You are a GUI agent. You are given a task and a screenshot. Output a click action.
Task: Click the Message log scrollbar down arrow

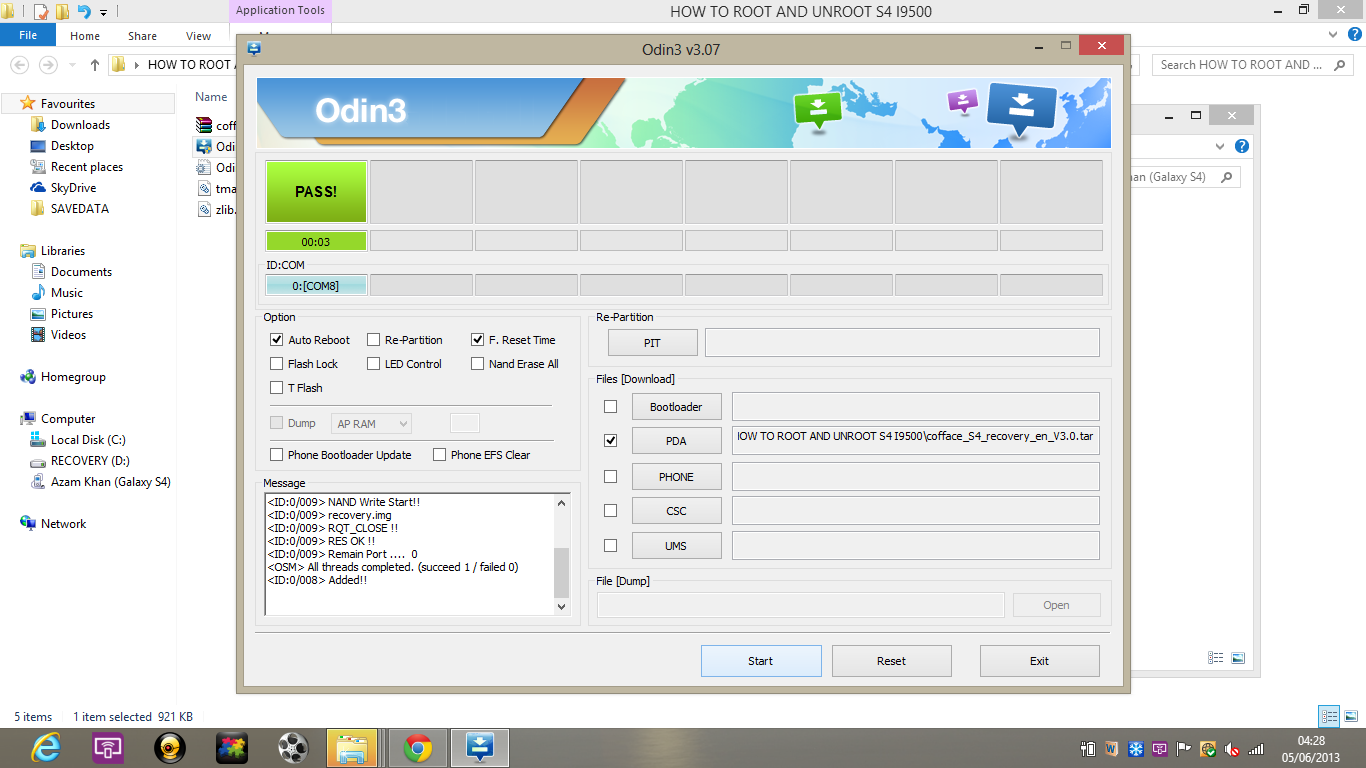pyautogui.click(x=561, y=606)
